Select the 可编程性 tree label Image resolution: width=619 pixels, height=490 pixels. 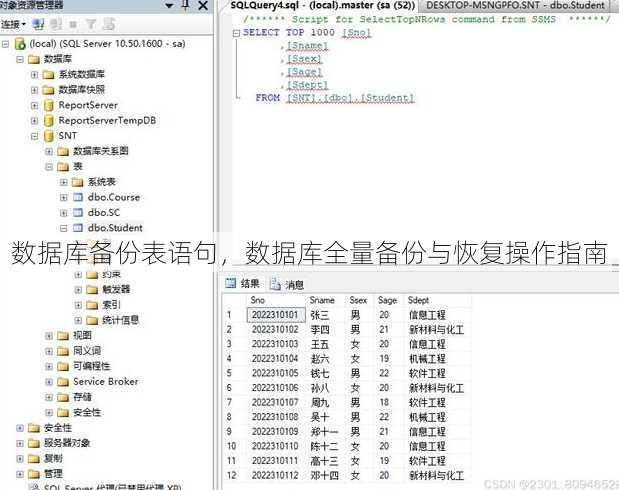92,366
